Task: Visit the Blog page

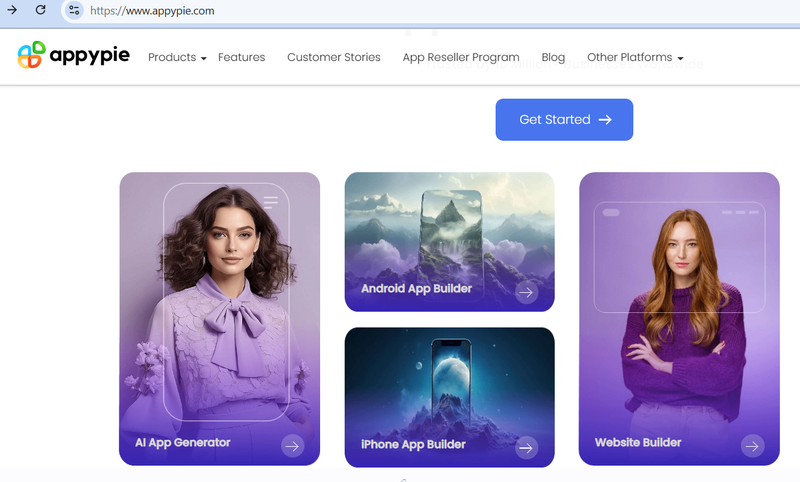Action: pyautogui.click(x=553, y=57)
